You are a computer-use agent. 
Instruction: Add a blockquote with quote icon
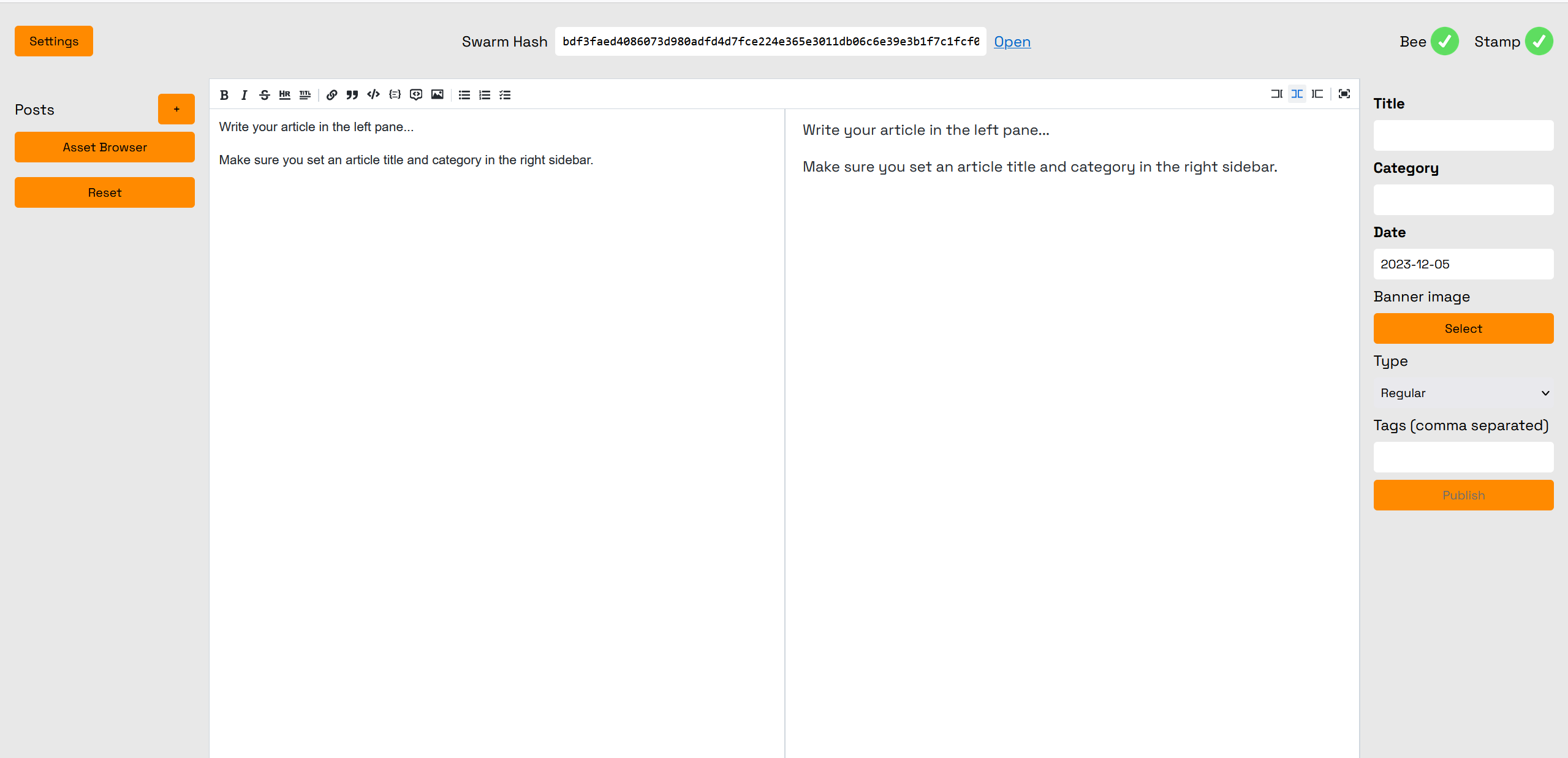pyautogui.click(x=352, y=95)
